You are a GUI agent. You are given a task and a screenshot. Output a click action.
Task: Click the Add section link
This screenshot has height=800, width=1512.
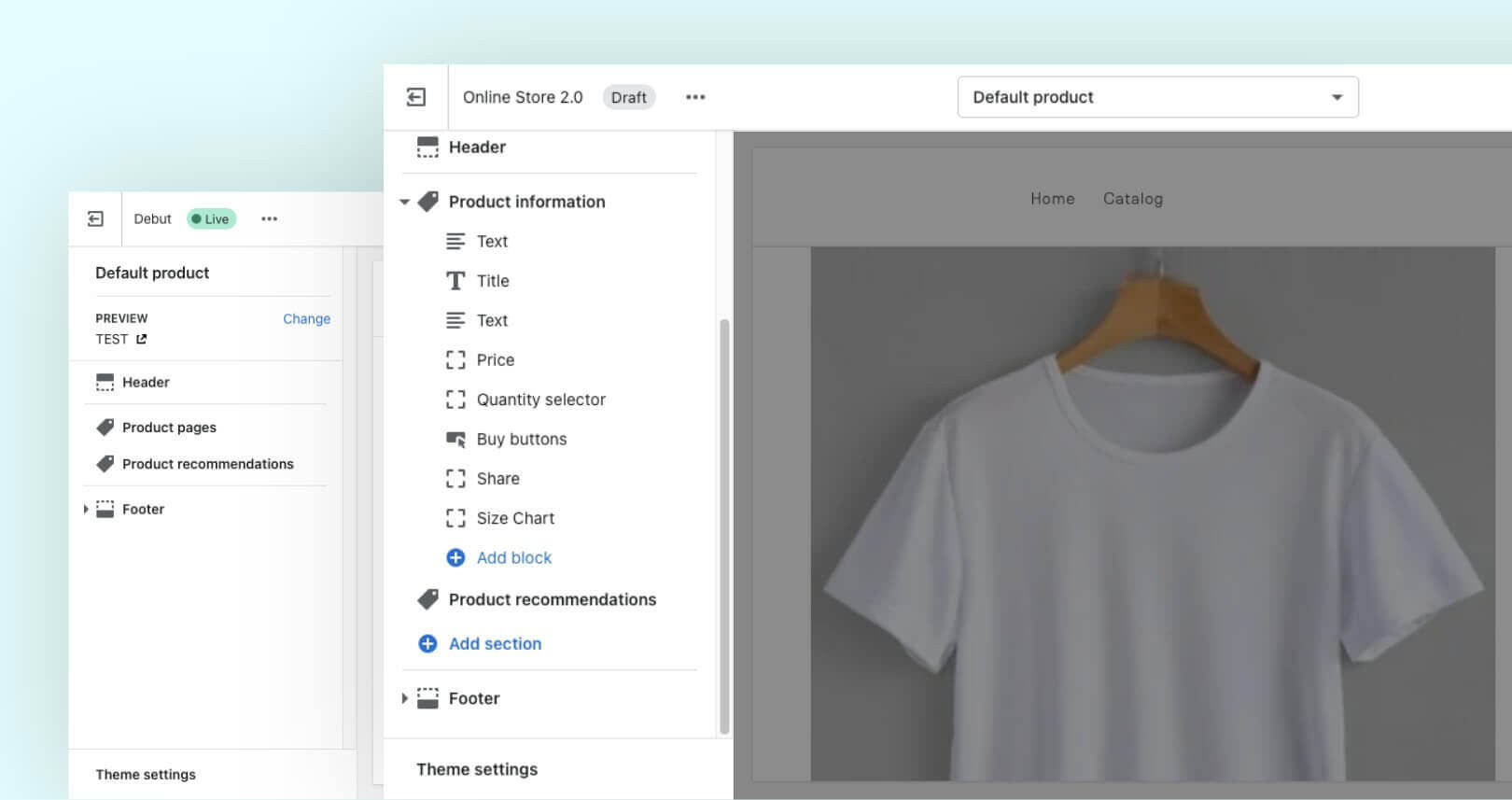coord(495,643)
